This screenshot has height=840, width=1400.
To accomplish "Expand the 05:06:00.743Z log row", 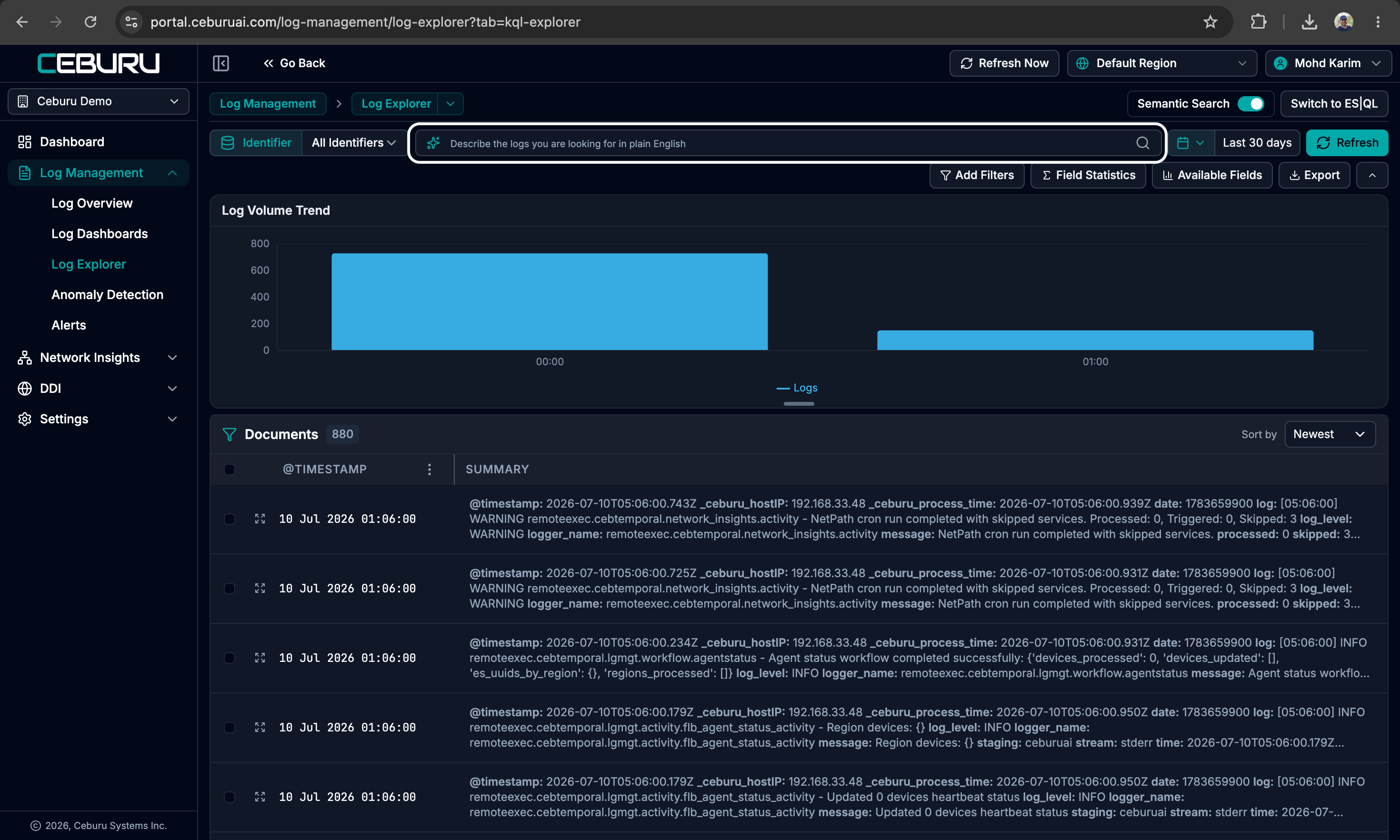I will click(260, 519).
